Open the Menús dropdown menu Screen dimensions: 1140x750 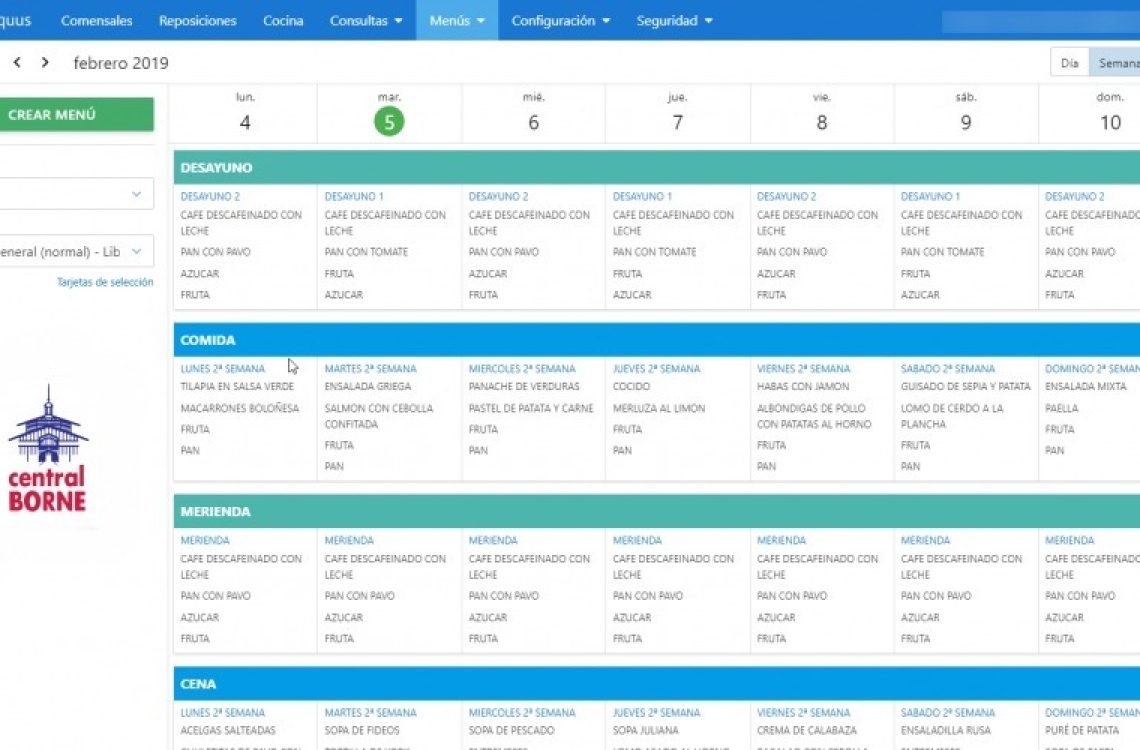[x=457, y=20]
